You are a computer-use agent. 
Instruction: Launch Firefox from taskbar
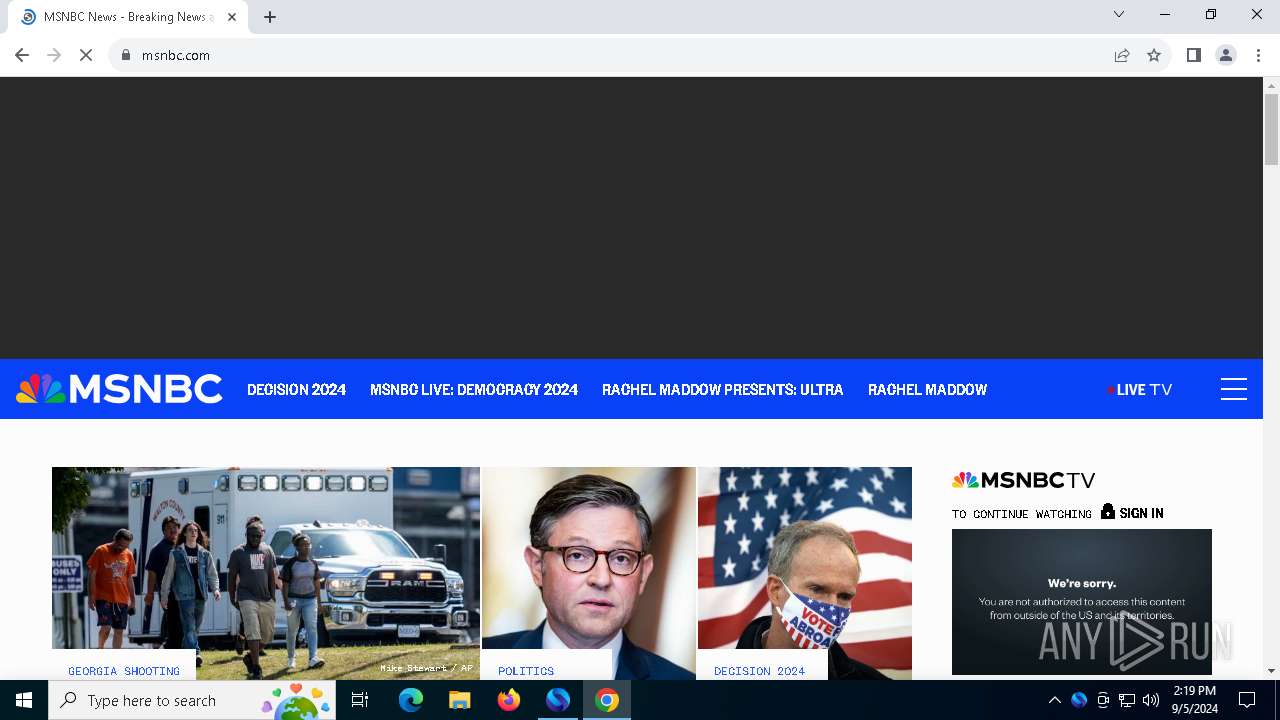point(509,700)
